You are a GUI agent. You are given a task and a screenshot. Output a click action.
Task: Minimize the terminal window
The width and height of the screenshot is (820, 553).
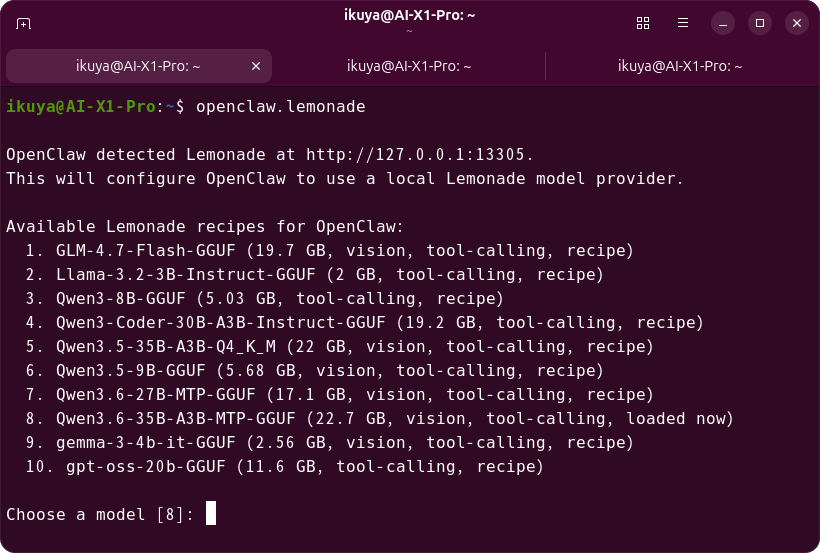click(x=723, y=24)
